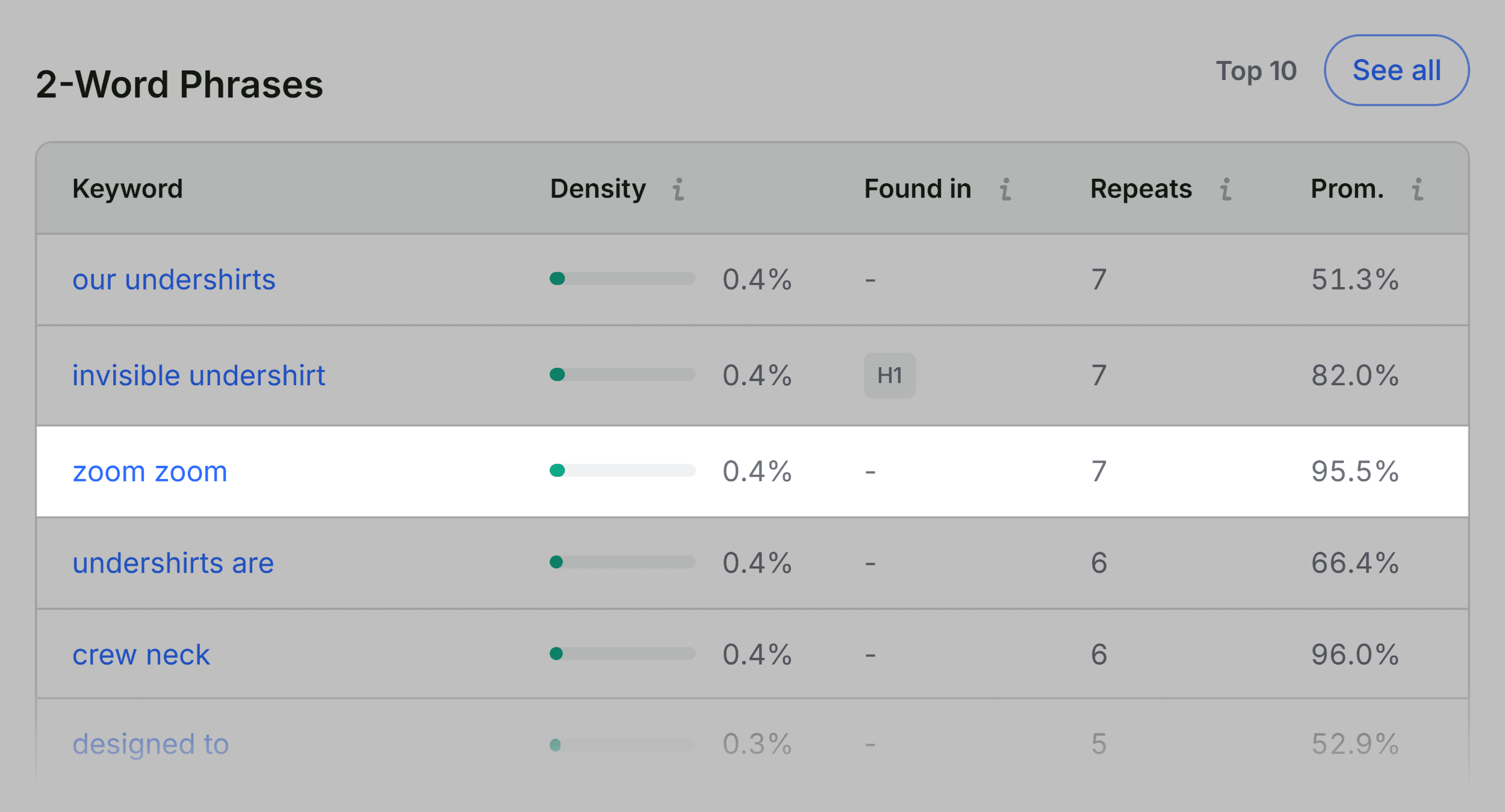Click the 52.9% prominence value

point(1355,745)
